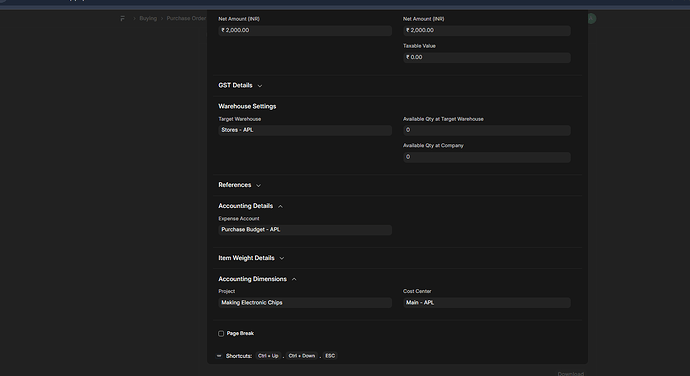Tick the Page Break checkbox
The height and width of the screenshot is (376, 690).
coord(221,334)
